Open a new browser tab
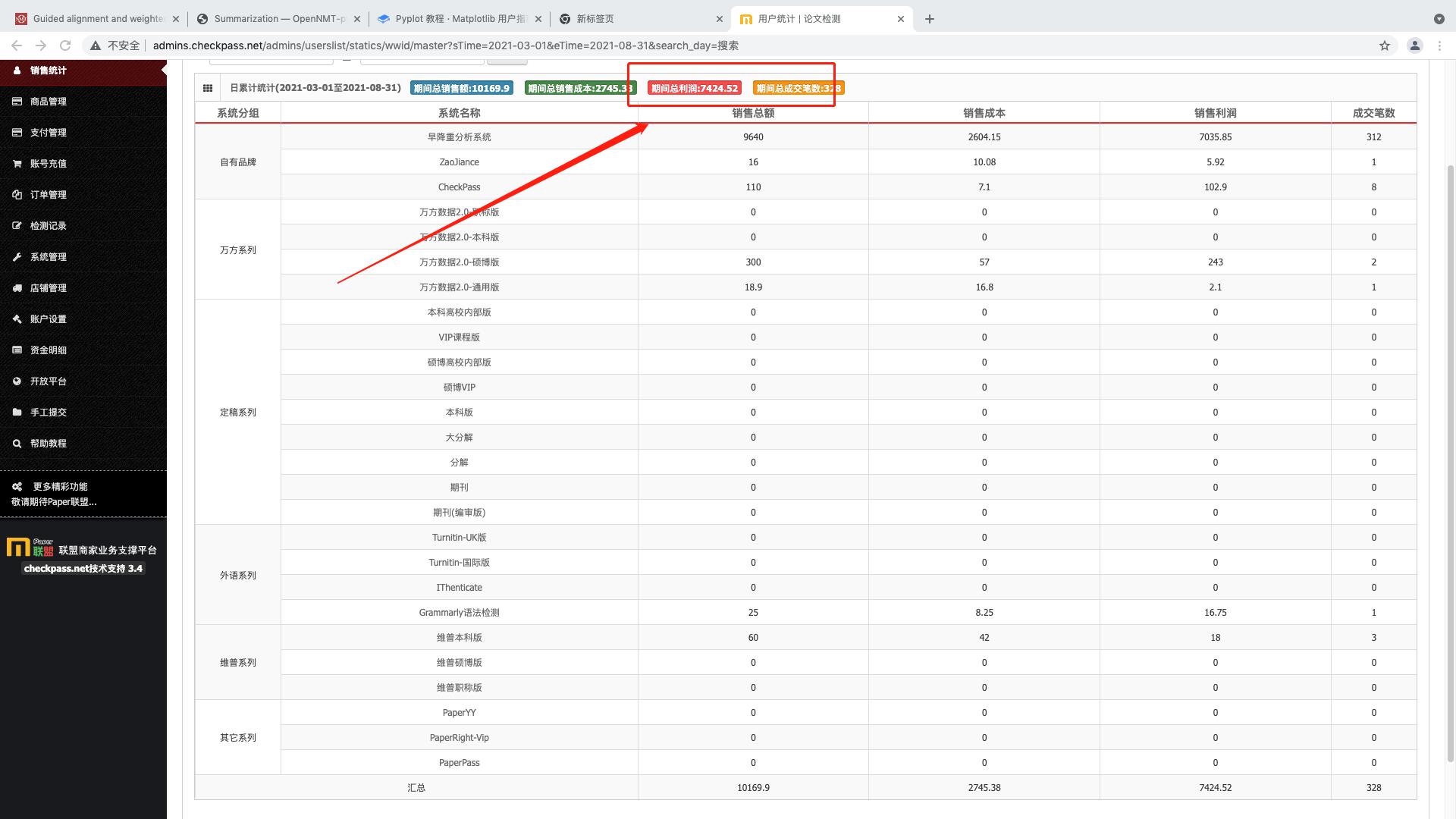 pos(930,19)
